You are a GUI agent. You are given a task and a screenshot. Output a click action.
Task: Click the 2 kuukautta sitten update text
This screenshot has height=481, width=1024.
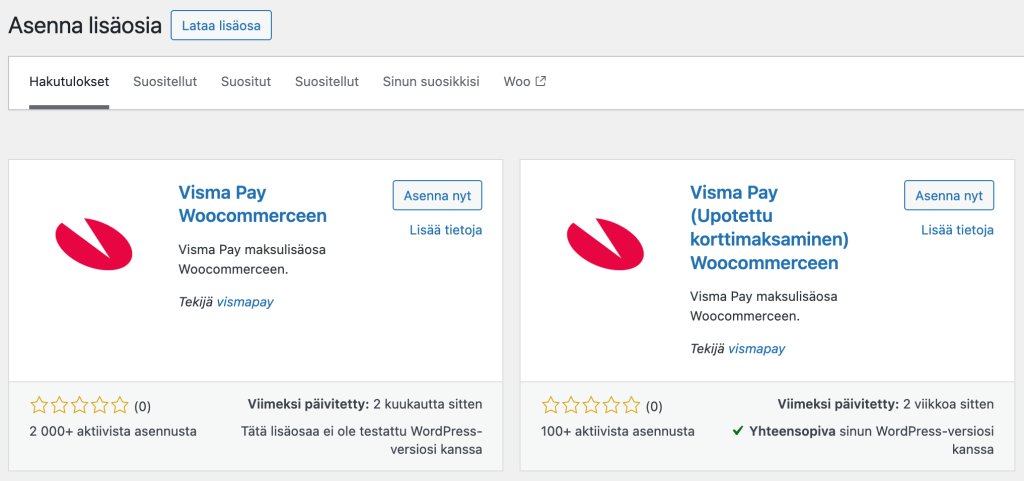[428, 404]
